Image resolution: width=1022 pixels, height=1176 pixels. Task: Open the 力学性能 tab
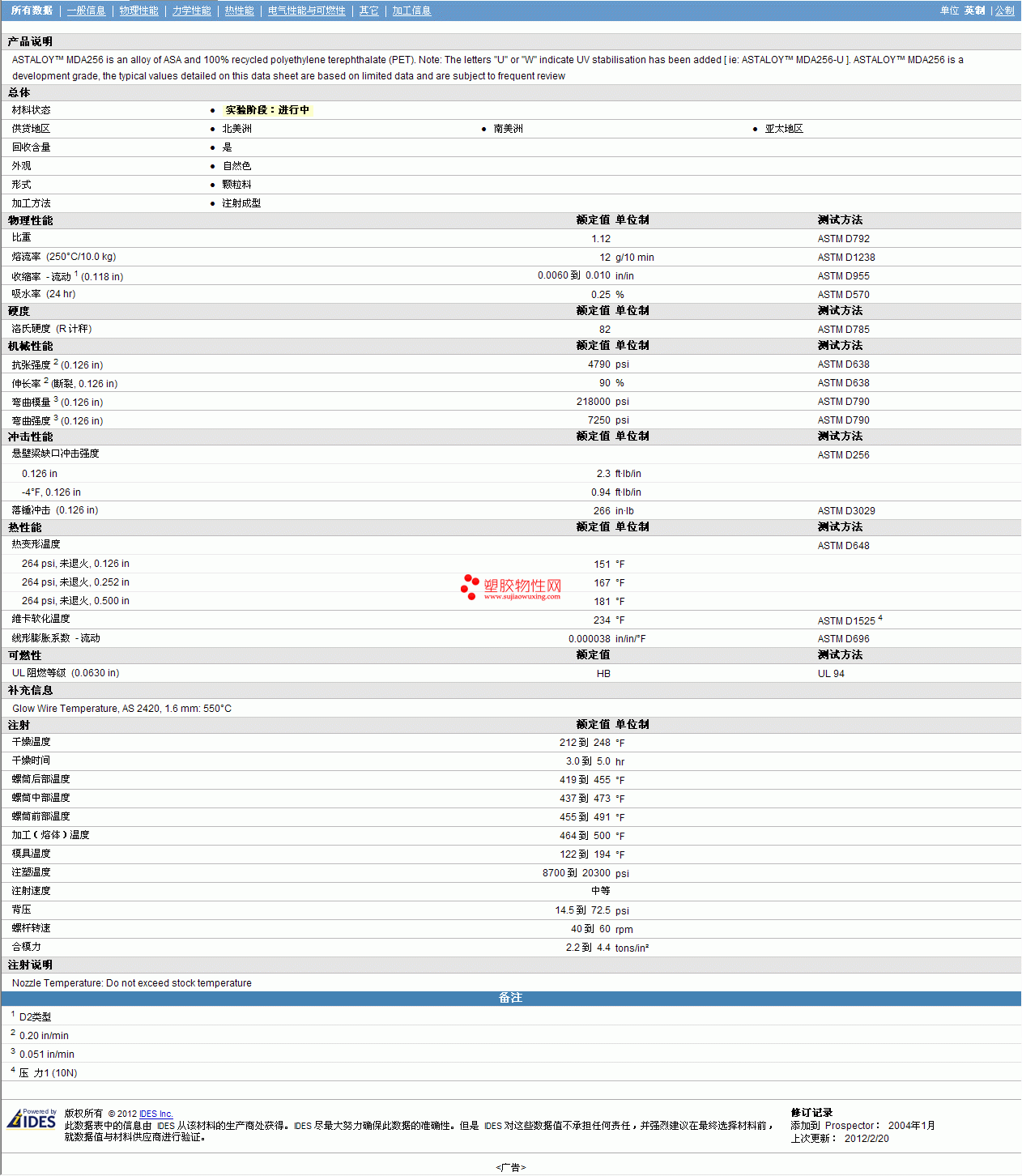191,11
